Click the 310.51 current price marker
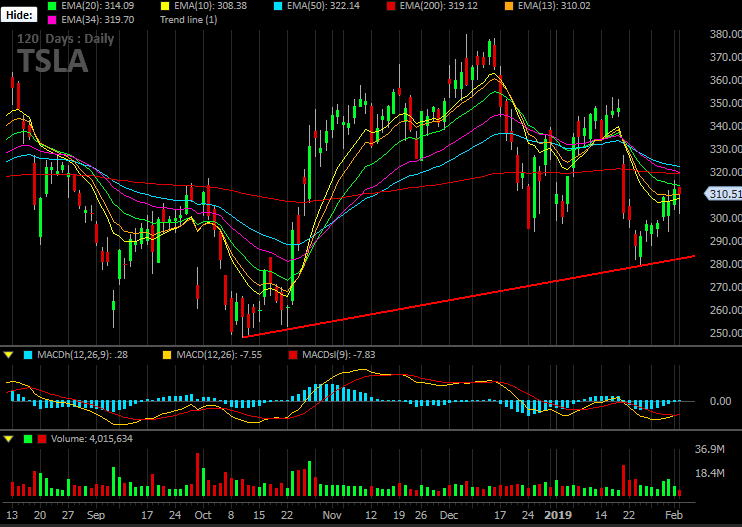This screenshot has height=527, width=742. point(724,194)
